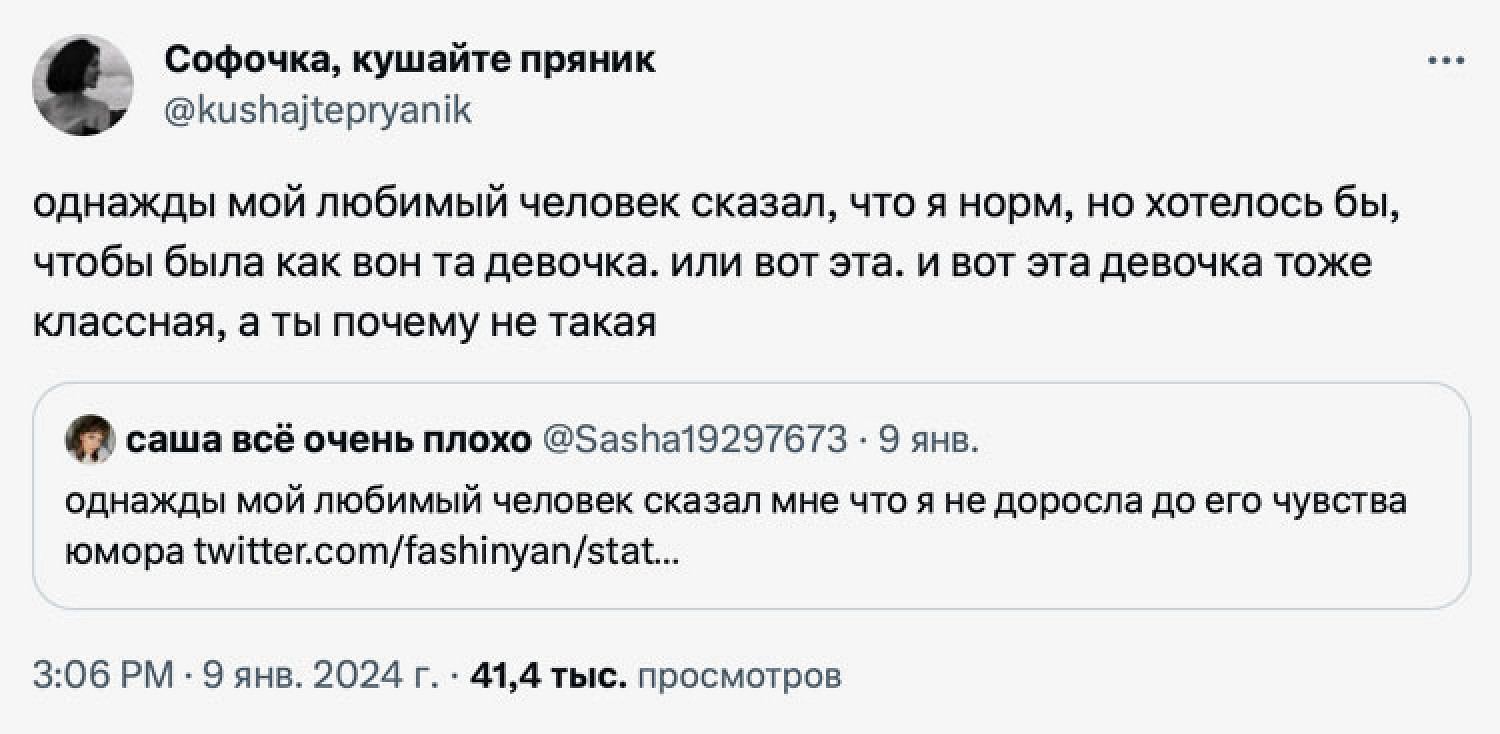
Task: Open quoted author name "саша всё очень плохо"
Action: coord(330,440)
